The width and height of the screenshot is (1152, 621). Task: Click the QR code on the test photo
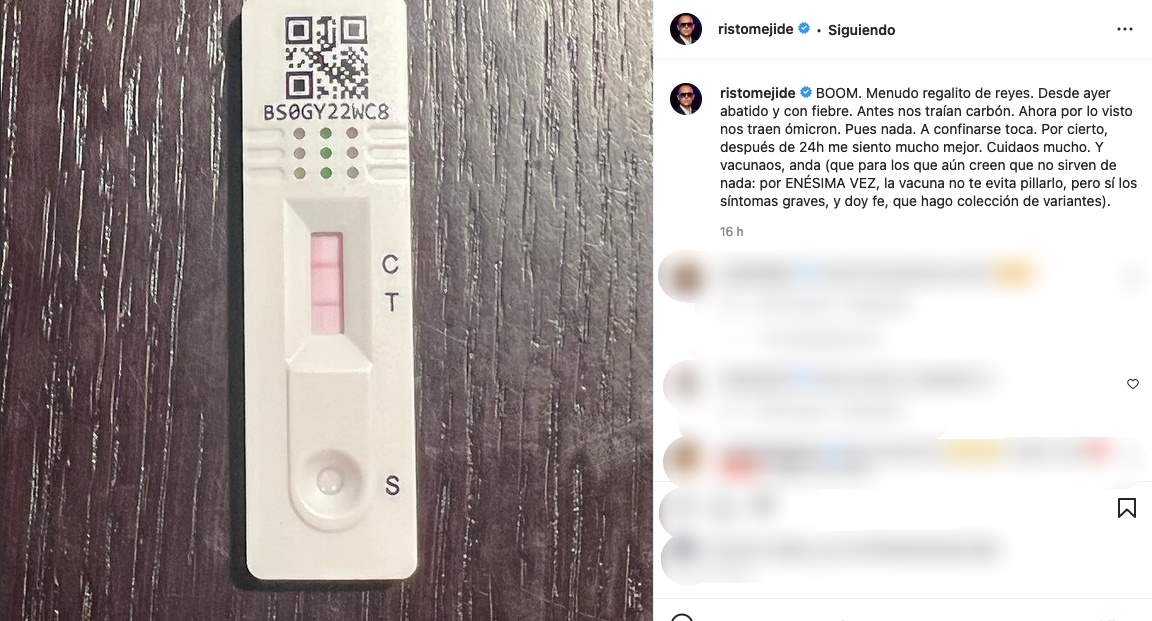(x=326, y=58)
